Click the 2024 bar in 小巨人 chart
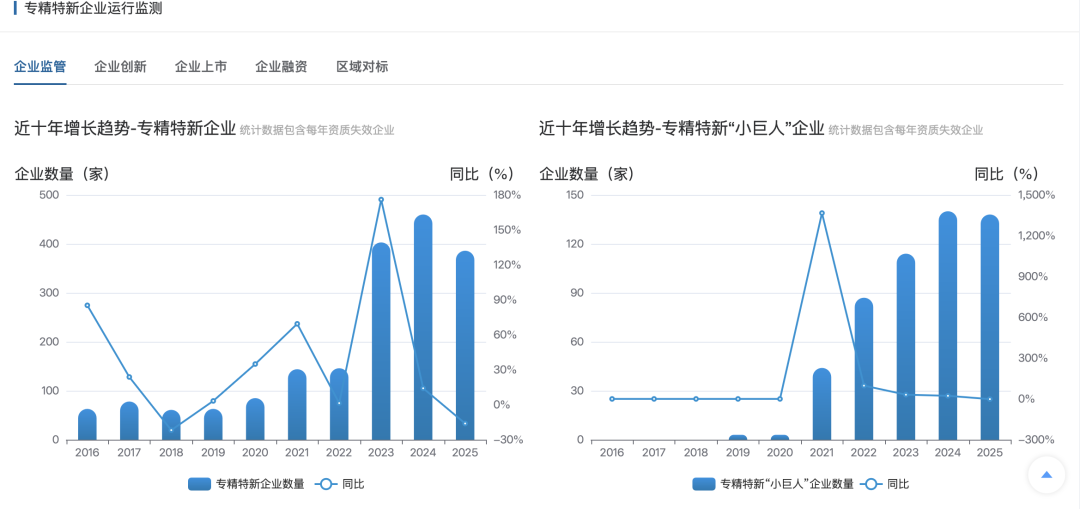The height and width of the screenshot is (509, 1080). tap(948, 326)
